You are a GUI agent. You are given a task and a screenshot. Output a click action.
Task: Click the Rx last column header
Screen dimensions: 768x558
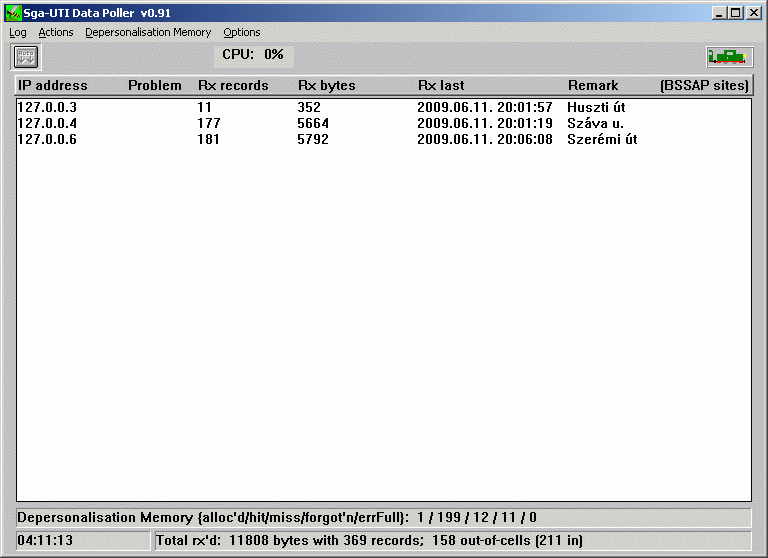tap(441, 86)
